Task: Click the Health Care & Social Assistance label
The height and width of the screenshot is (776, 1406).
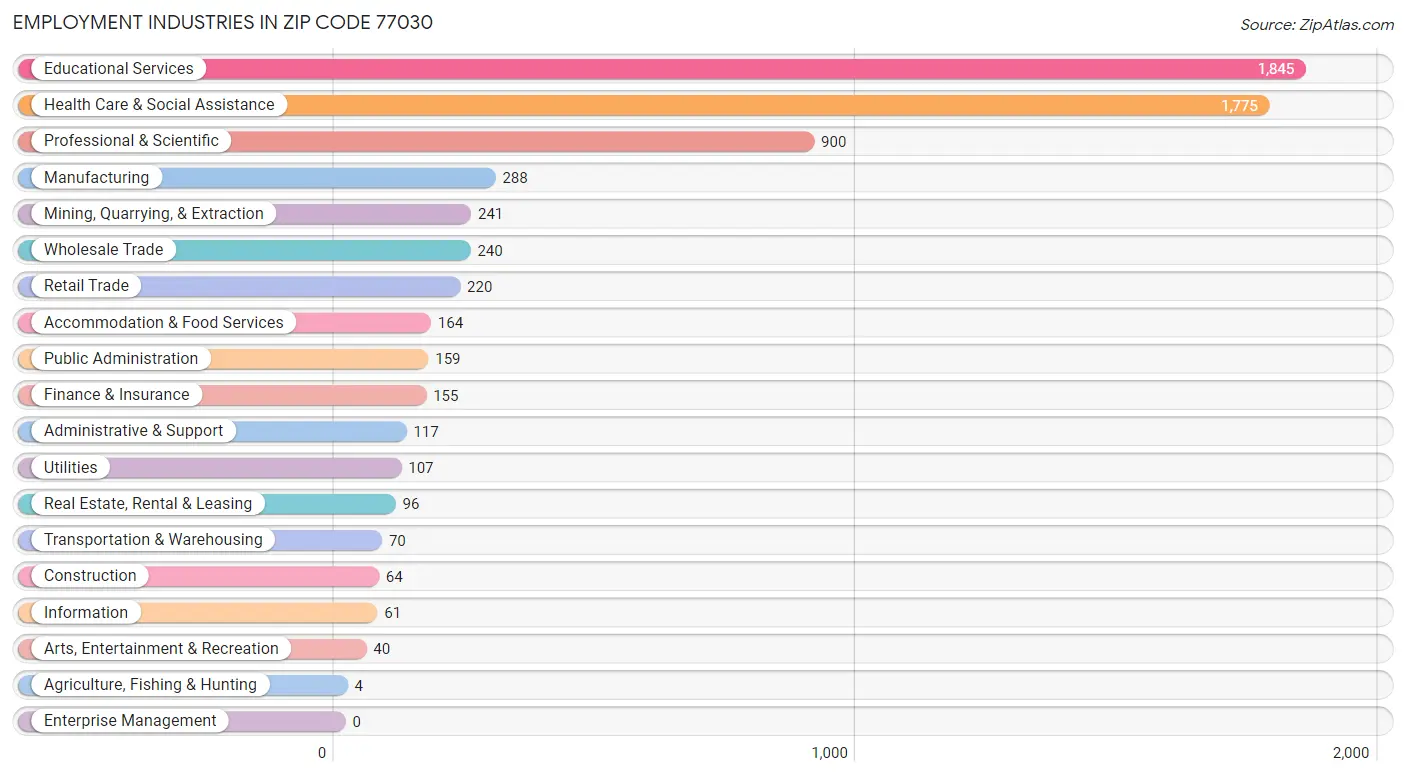Action: pos(158,105)
